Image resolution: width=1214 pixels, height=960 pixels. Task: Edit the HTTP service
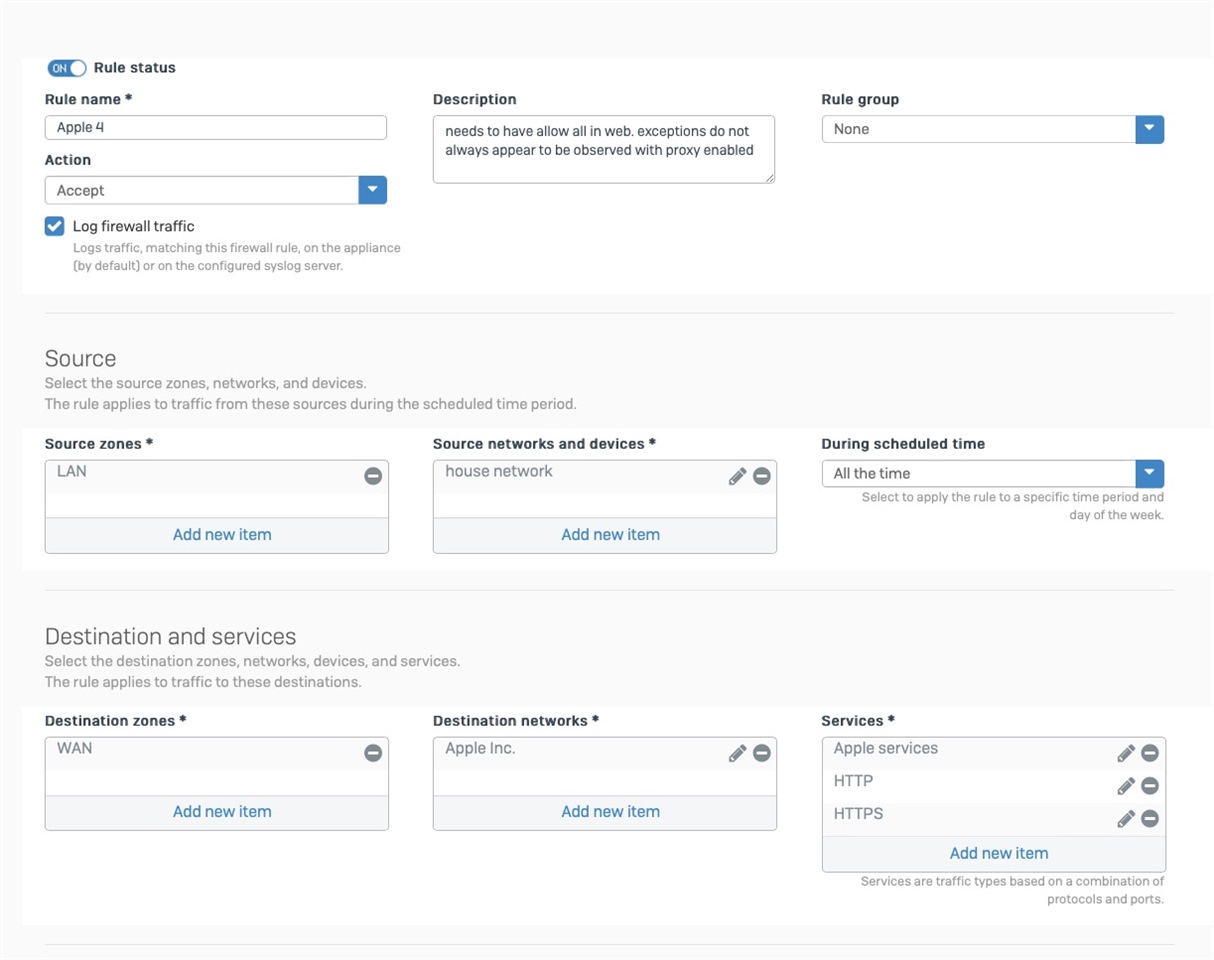pyautogui.click(x=1126, y=786)
